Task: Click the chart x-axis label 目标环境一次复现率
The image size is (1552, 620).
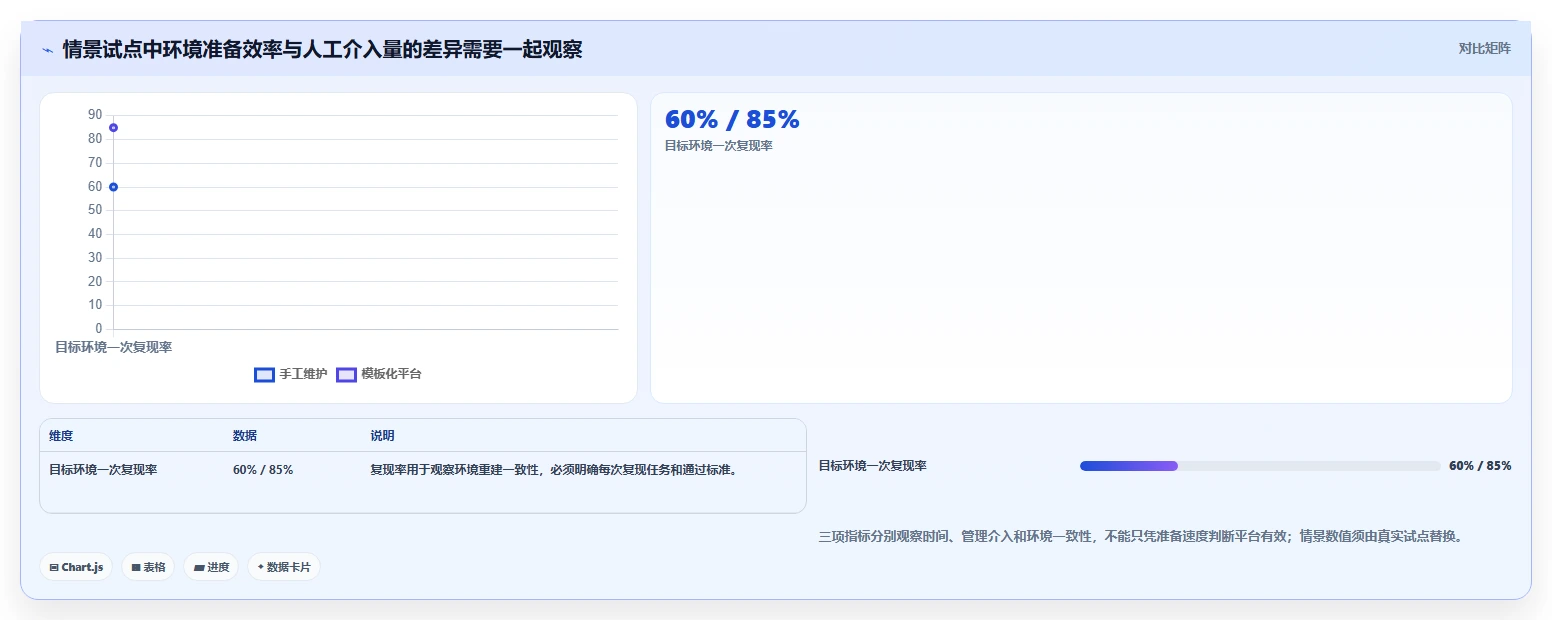Action: [114, 347]
